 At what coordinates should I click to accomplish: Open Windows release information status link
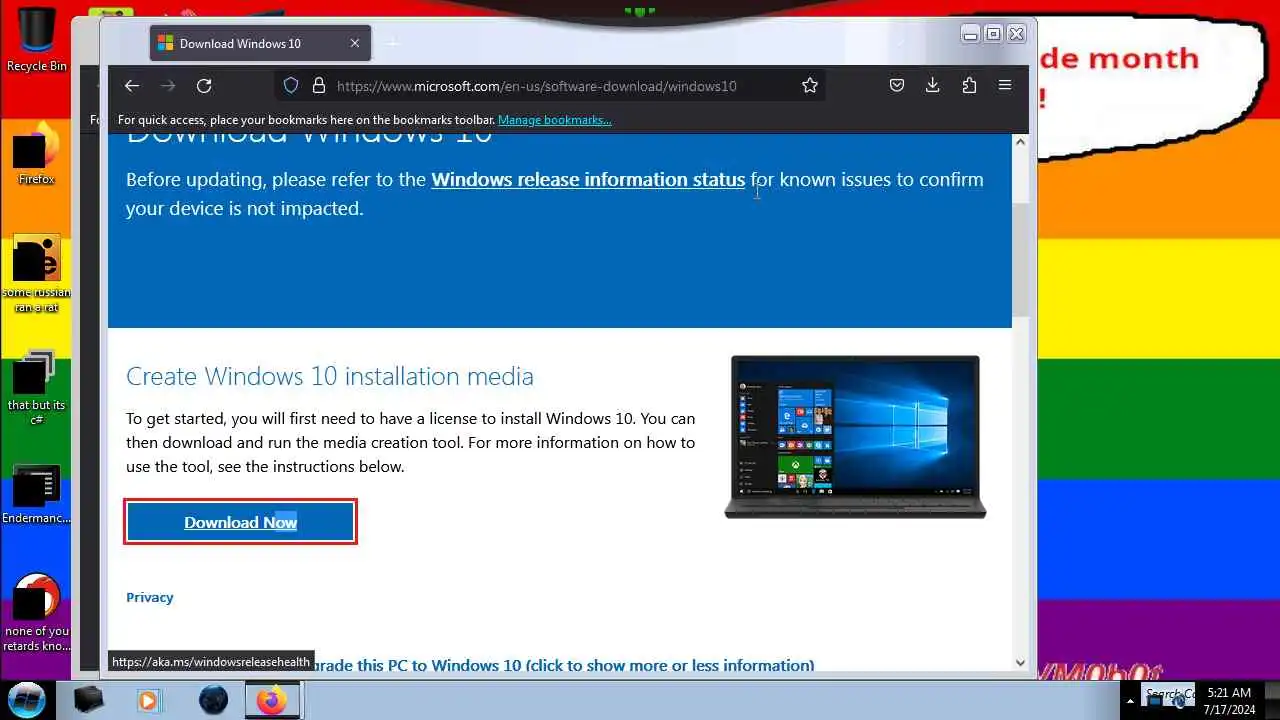pos(588,180)
